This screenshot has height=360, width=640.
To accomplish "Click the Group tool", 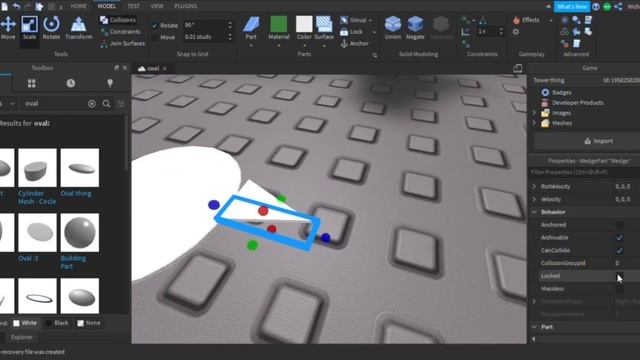I will click(353, 20).
